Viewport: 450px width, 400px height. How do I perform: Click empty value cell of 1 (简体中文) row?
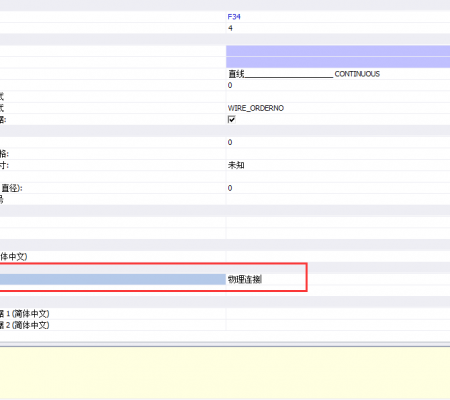(338, 314)
